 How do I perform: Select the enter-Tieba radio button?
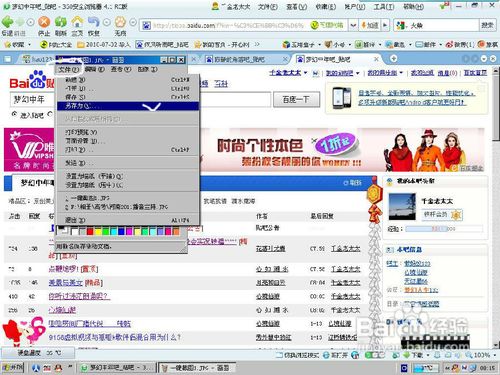[x=14, y=114]
